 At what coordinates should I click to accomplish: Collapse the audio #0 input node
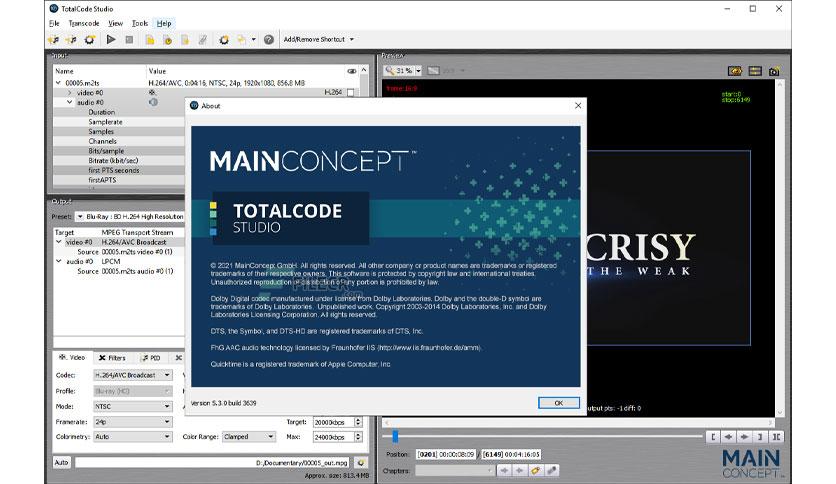point(69,102)
